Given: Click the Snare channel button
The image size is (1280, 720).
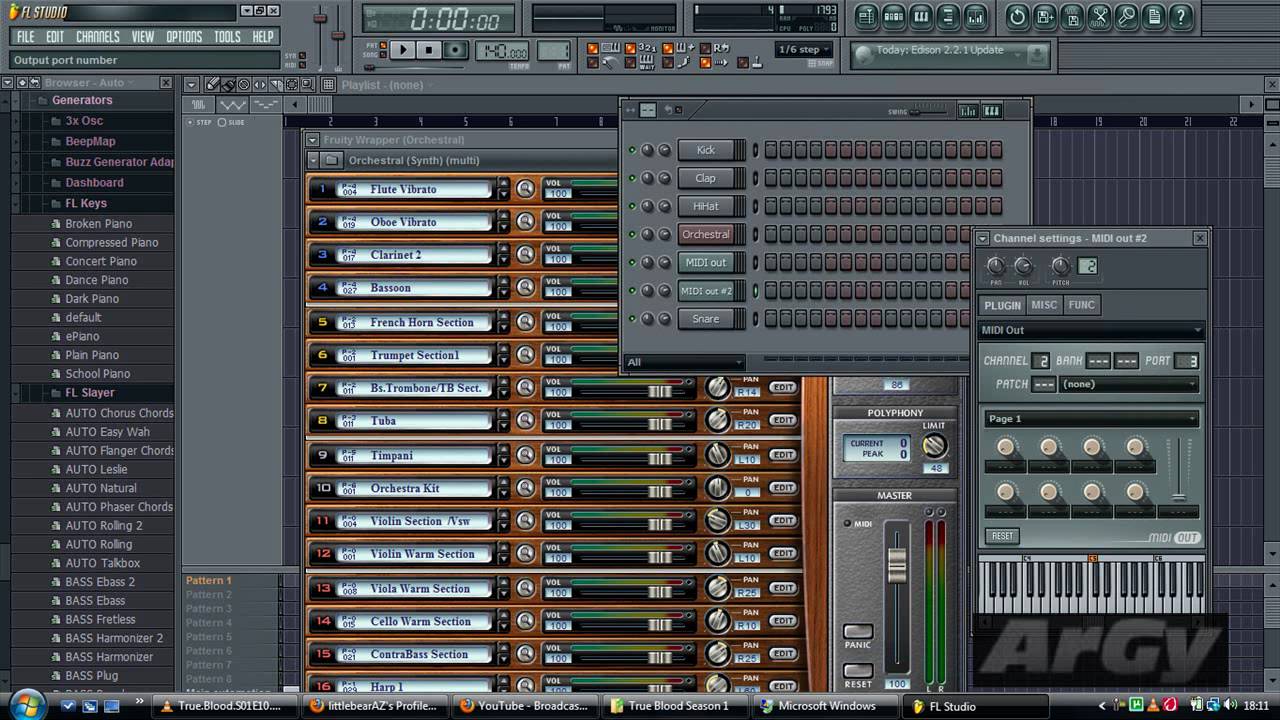Looking at the screenshot, I should [706, 319].
